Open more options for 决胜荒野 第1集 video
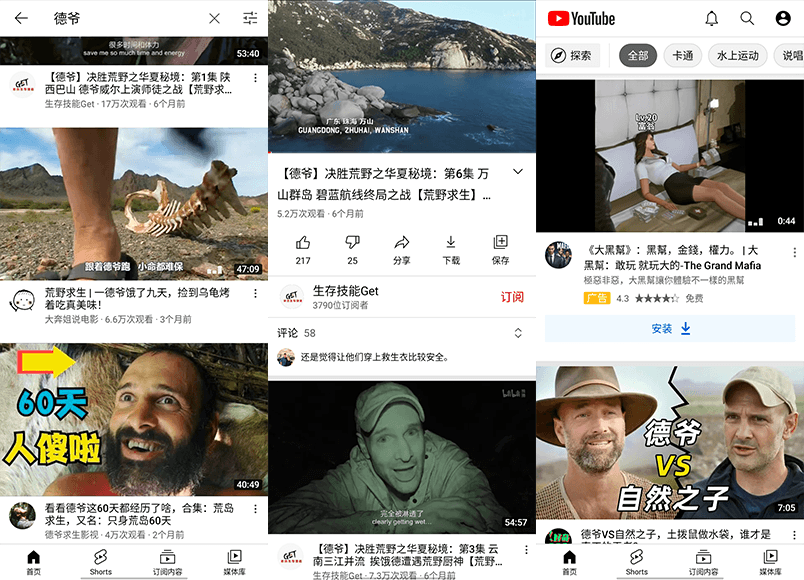Viewport: 804px width, 580px height. (255, 78)
